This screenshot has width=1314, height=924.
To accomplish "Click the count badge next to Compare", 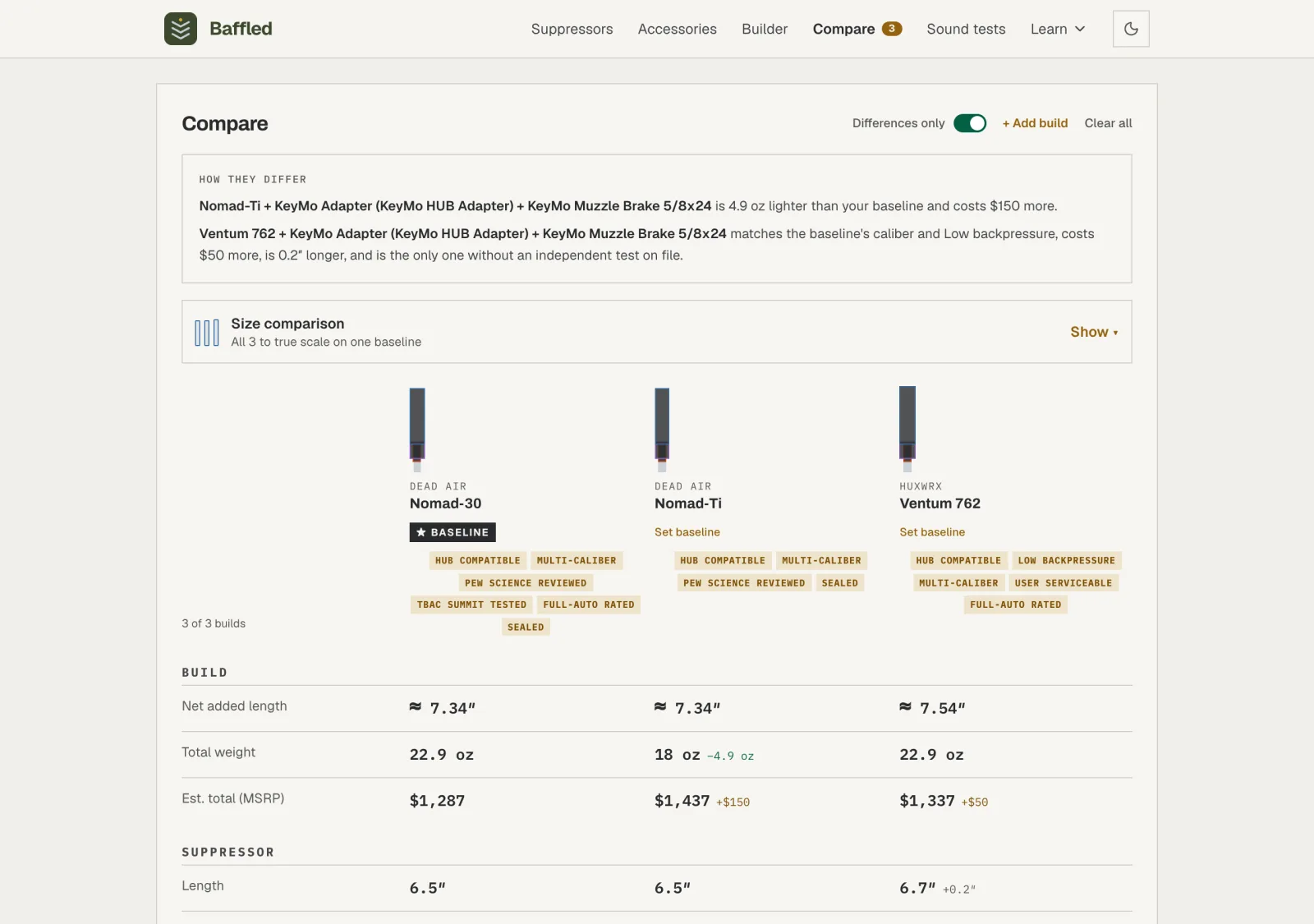I will [x=892, y=29].
